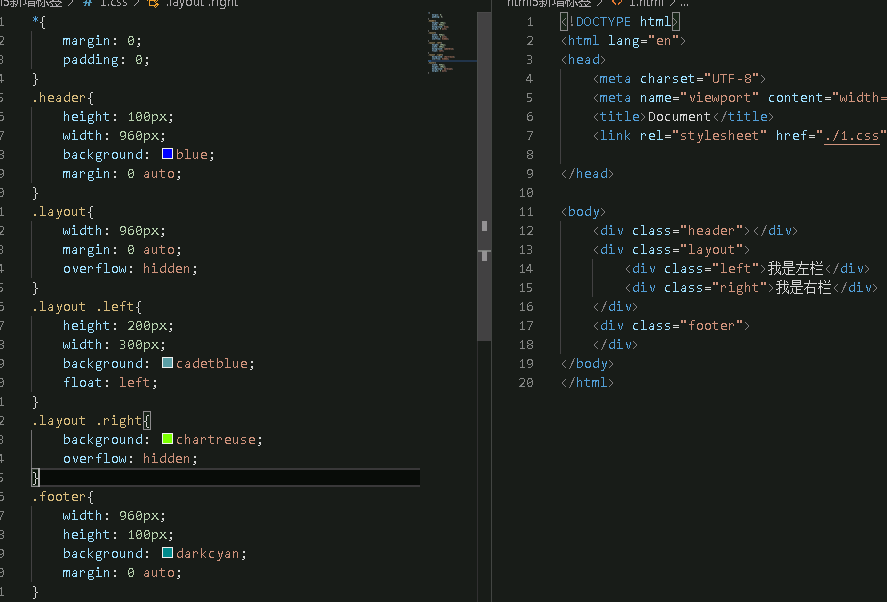The image size is (887, 602).
Task: Click overflow: hidden in the .layout rule
Action: coord(130,269)
